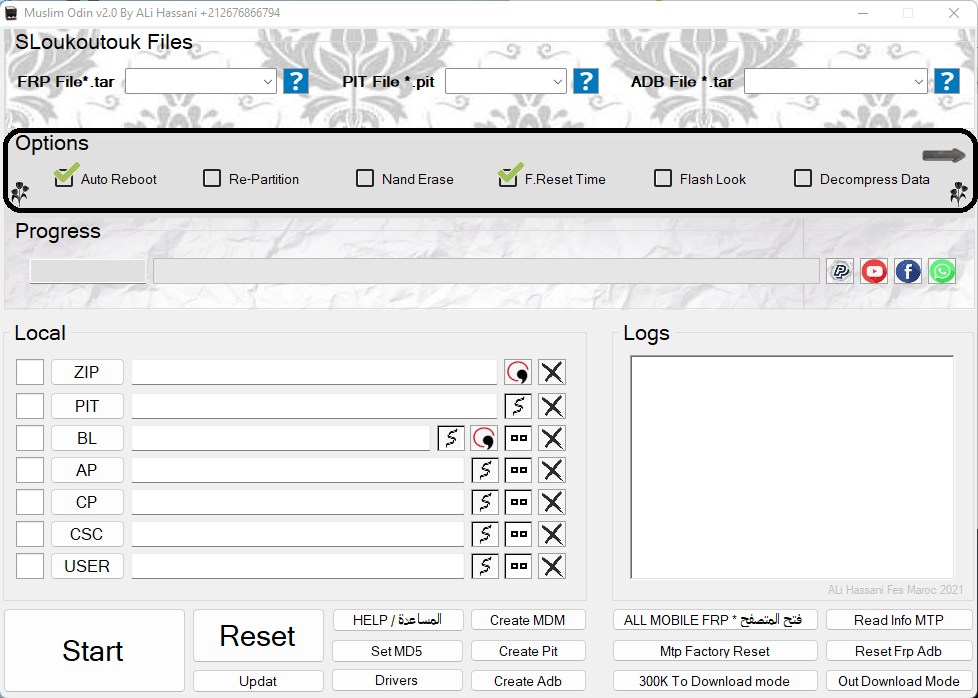The image size is (978, 698).
Task: Click the X icon on the CSC row
Action: pyautogui.click(x=552, y=534)
